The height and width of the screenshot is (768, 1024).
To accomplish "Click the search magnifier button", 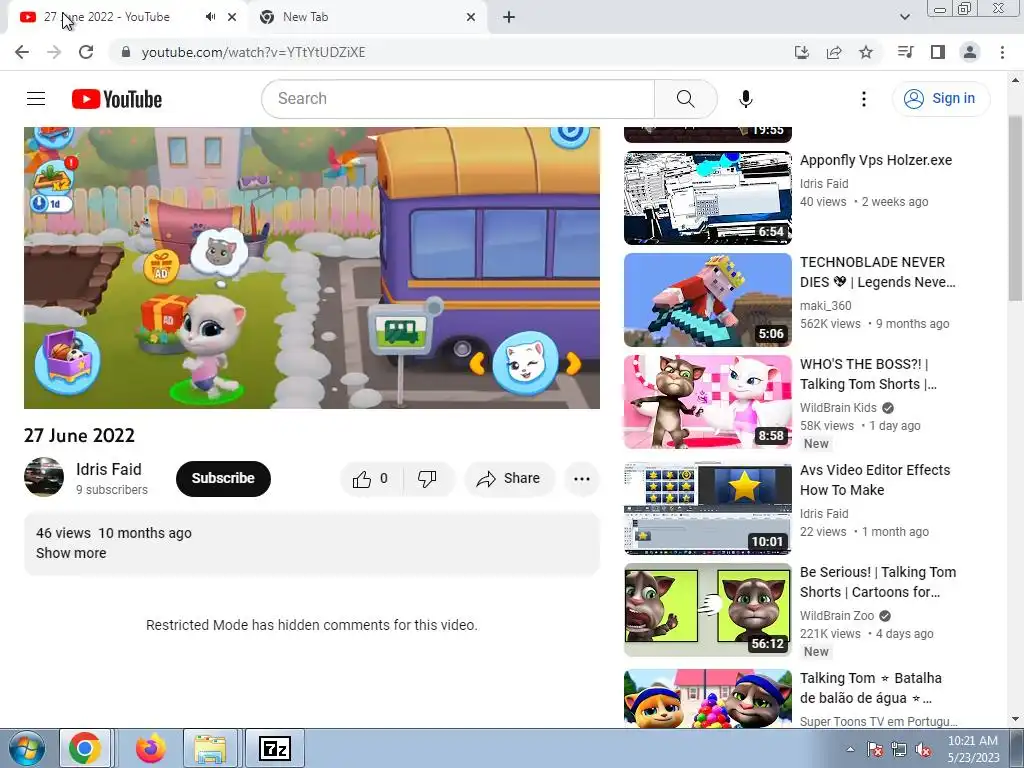I will [x=685, y=99].
